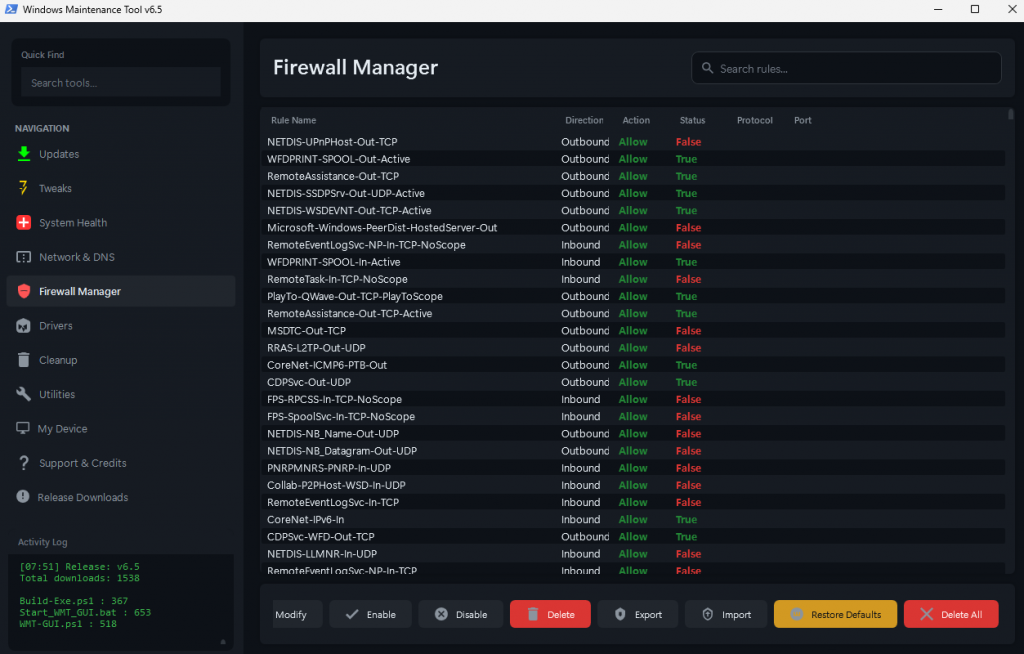Focus the Search tools quick find field
The height and width of the screenshot is (654, 1024).
pyautogui.click(x=121, y=83)
